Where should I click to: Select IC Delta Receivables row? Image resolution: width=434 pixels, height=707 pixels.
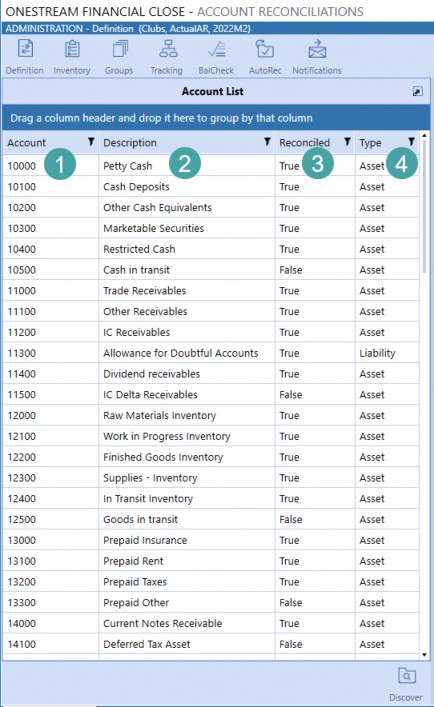pyautogui.click(x=211, y=395)
